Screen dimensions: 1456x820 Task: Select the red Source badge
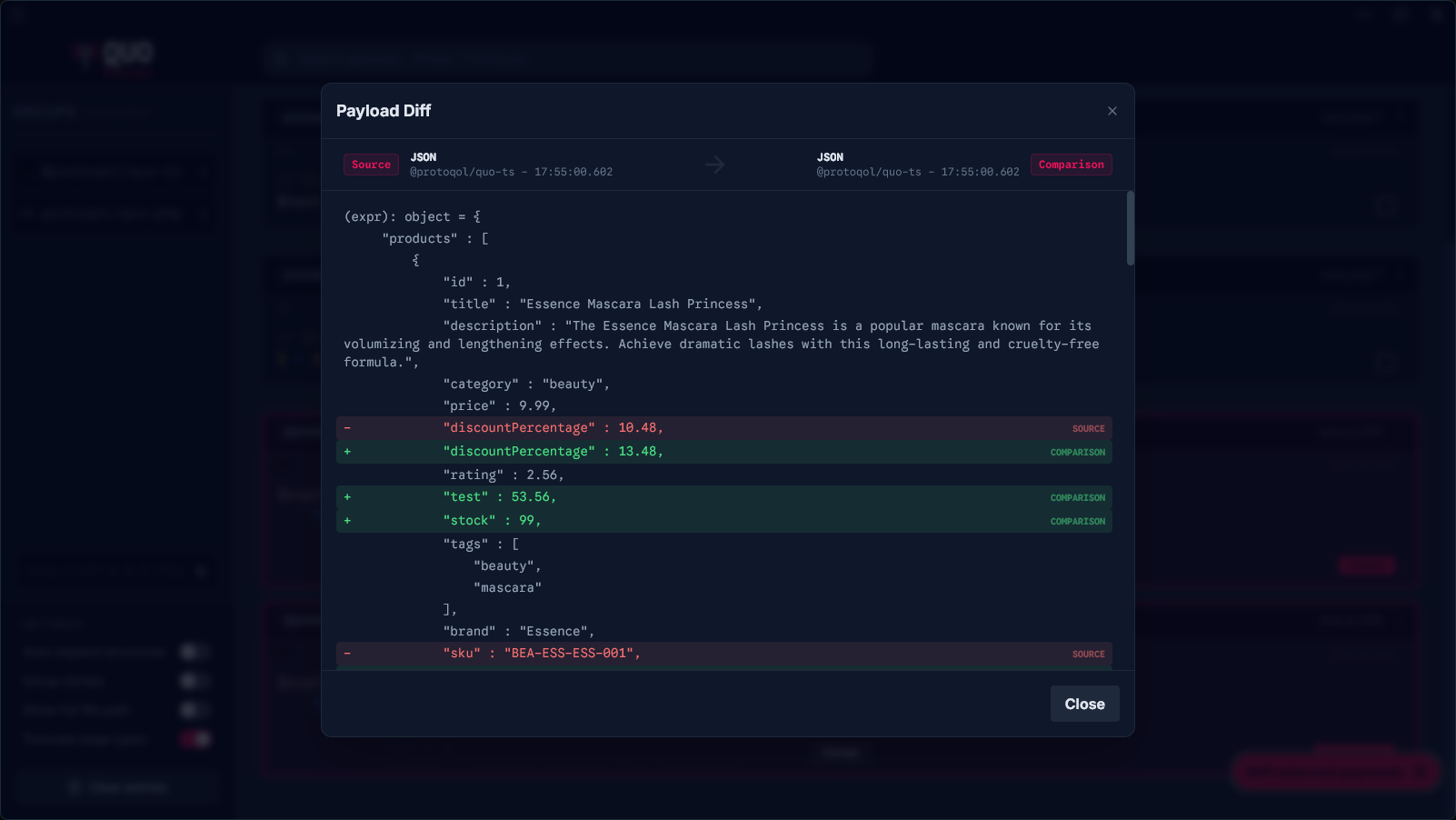[x=371, y=165]
